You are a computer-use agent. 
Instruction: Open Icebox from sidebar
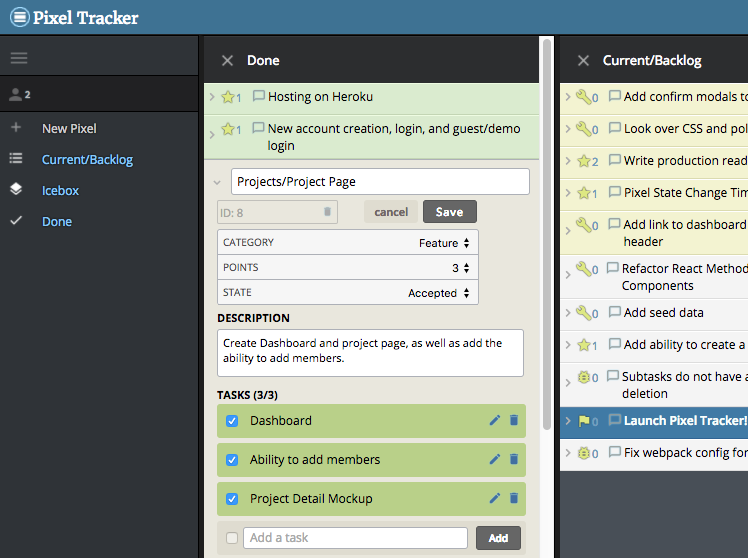pyautogui.click(x=60, y=191)
